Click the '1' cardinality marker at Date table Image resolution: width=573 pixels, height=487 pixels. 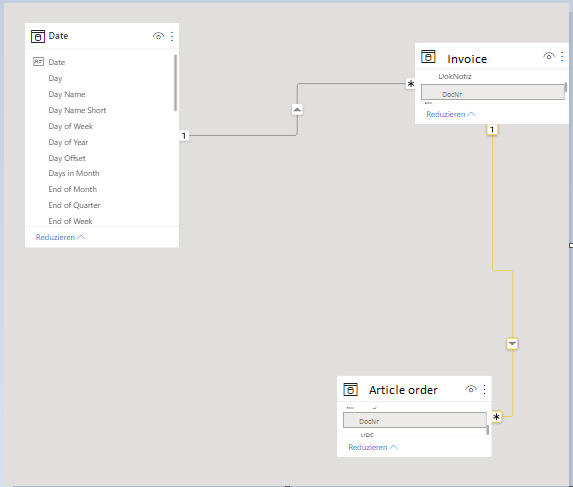[184, 136]
